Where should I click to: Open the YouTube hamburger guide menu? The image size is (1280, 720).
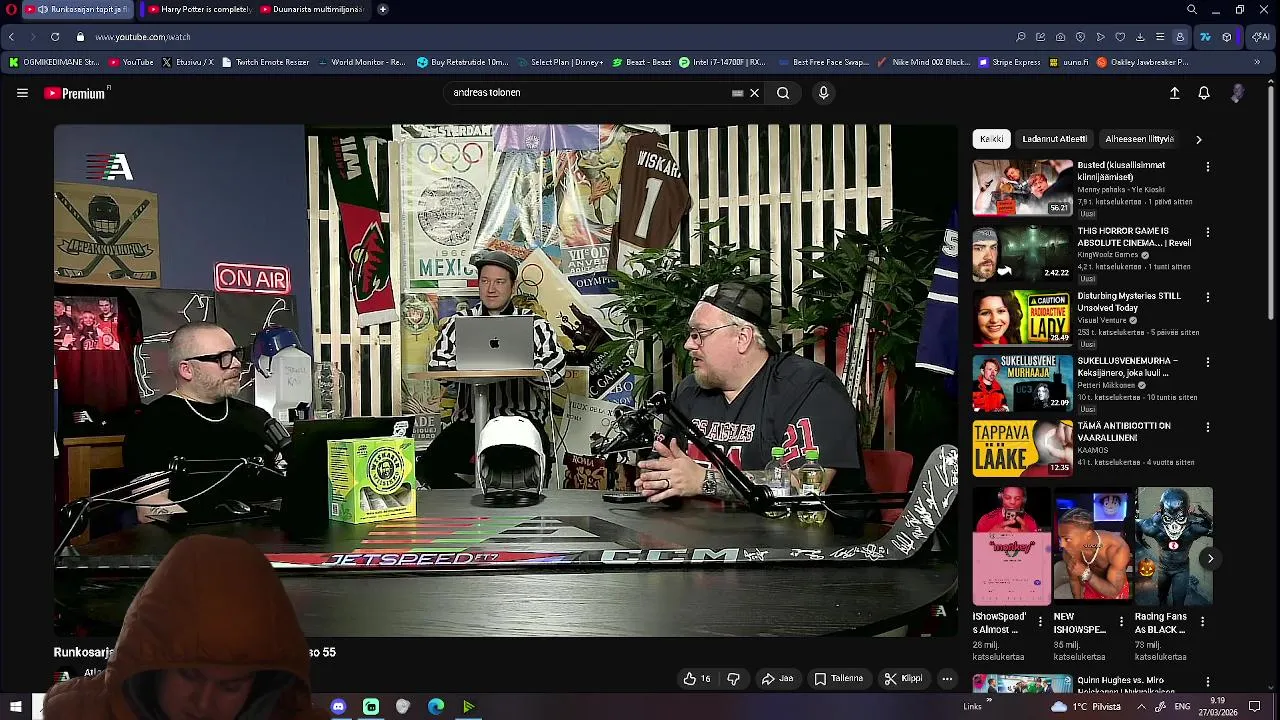[x=22, y=93]
